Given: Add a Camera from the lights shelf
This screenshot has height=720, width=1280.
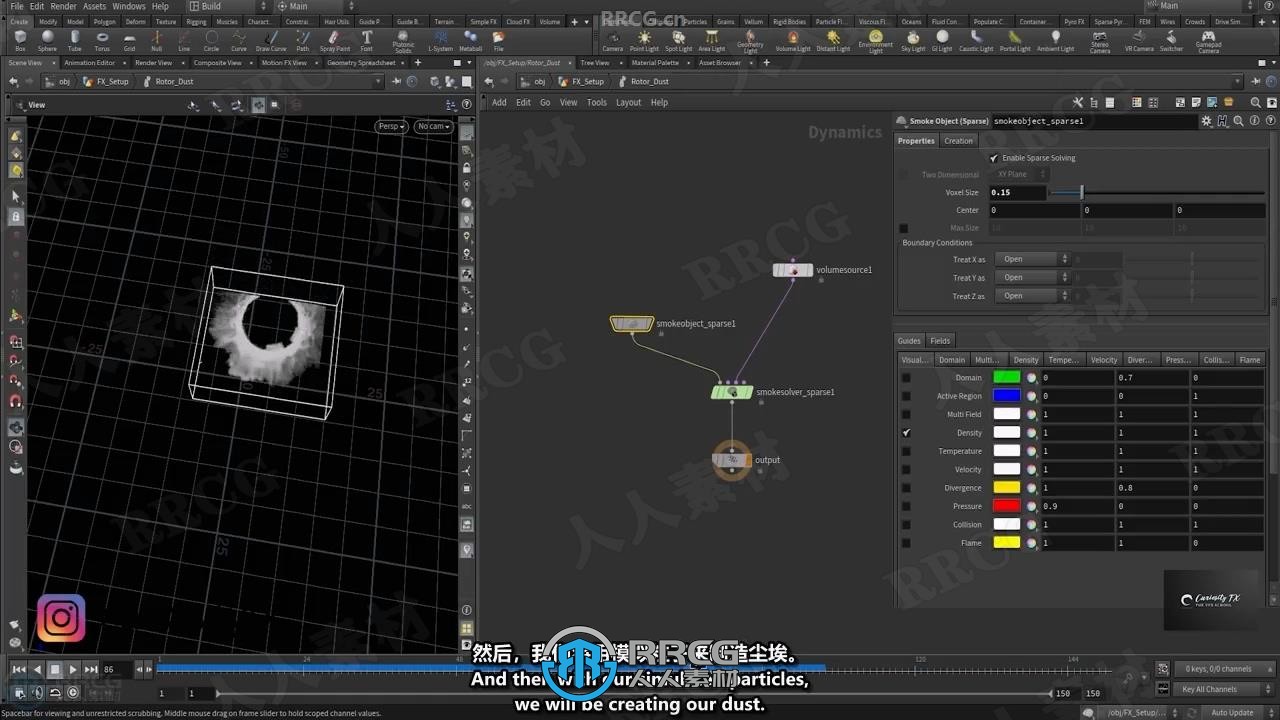Looking at the screenshot, I should click(x=612, y=41).
